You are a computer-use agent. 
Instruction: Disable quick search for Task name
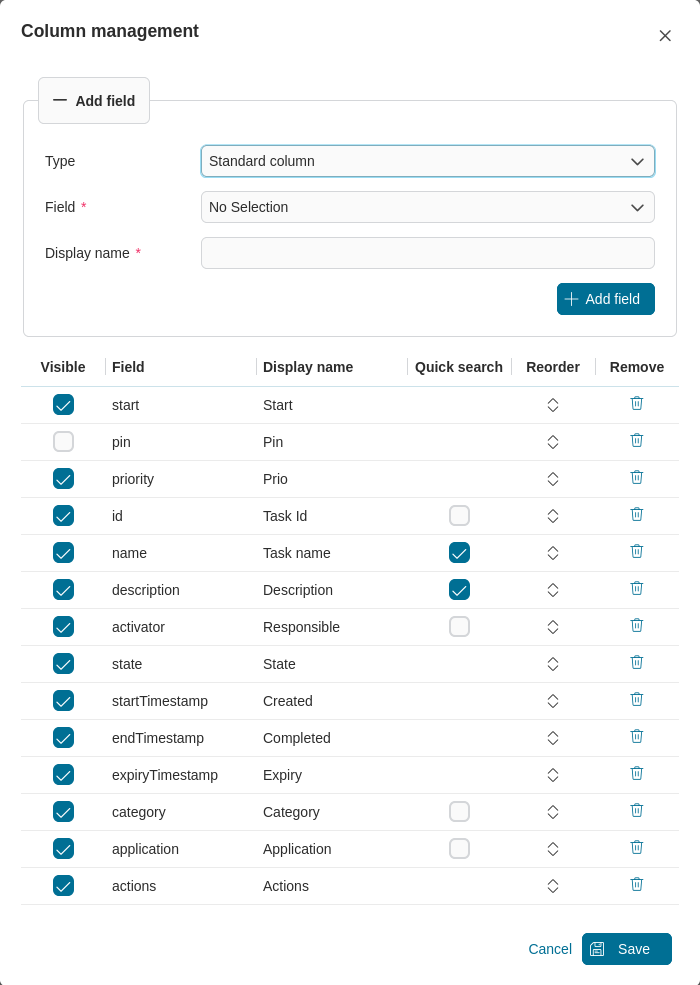[x=459, y=552]
